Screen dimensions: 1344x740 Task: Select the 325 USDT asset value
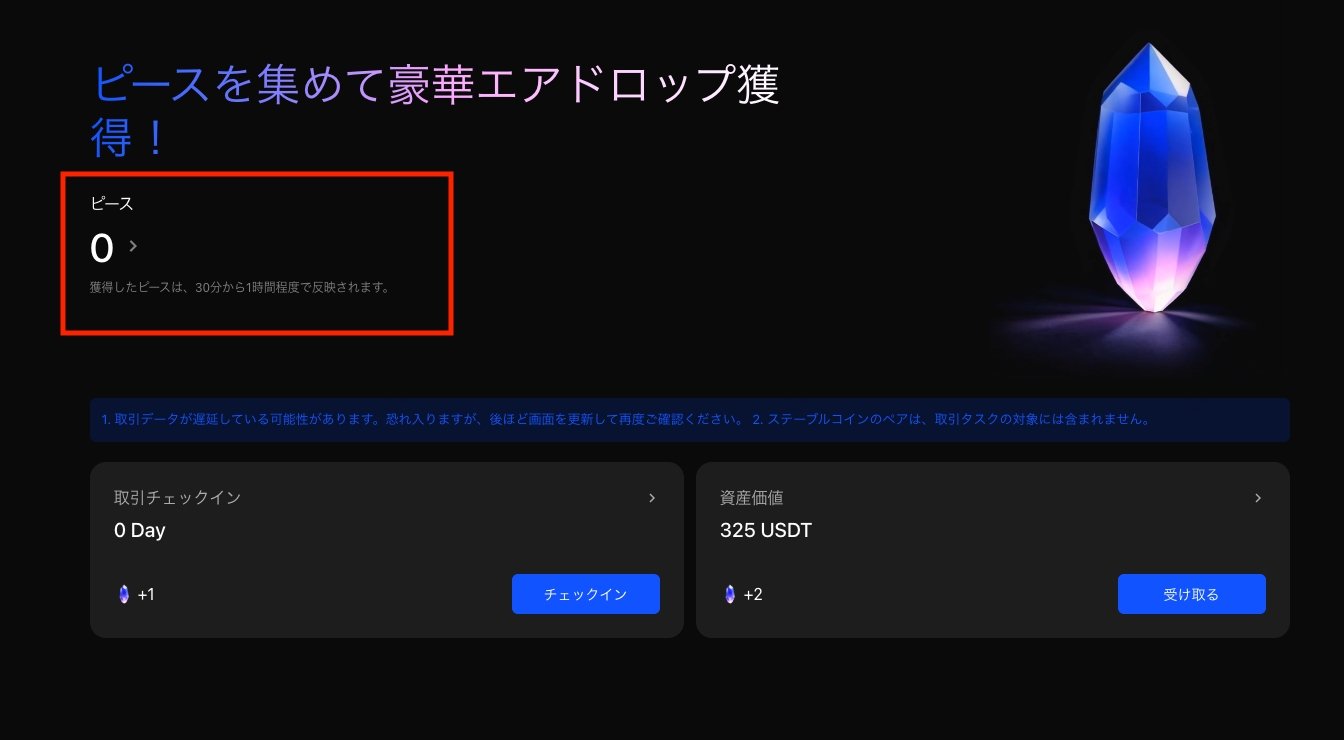click(x=766, y=531)
